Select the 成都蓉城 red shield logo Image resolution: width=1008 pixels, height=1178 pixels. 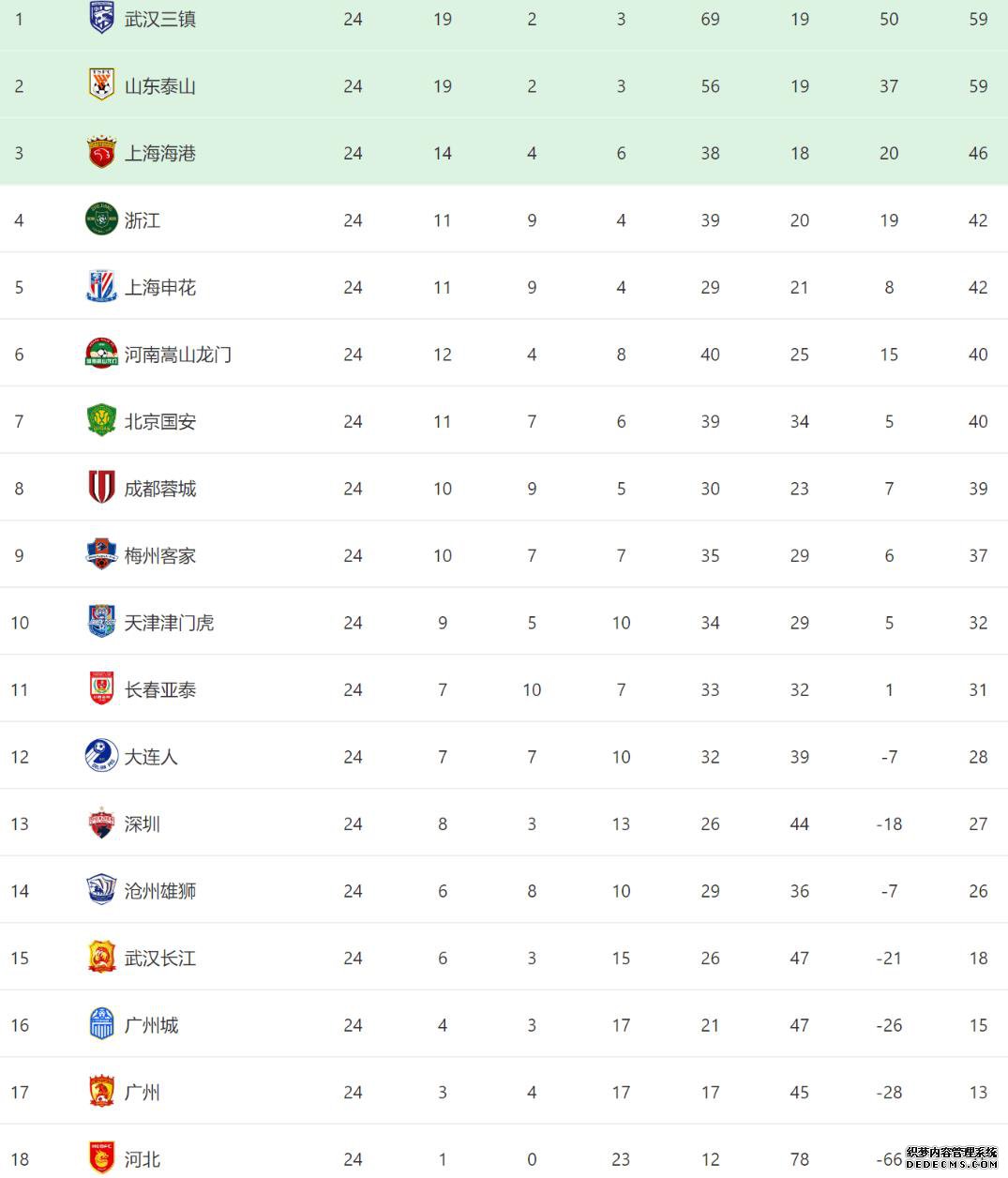[x=101, y=488]
